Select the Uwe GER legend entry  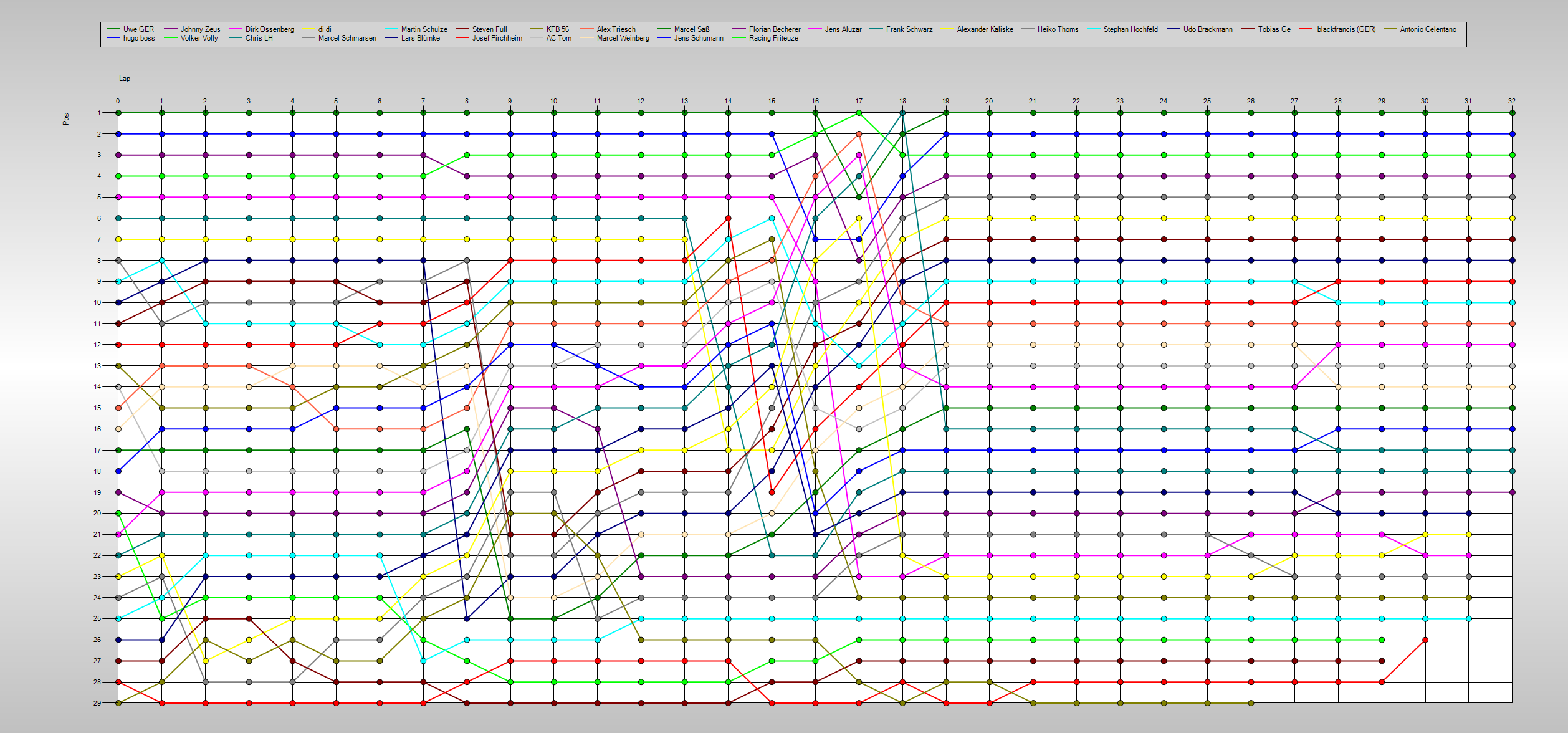(x=130, y=29)
